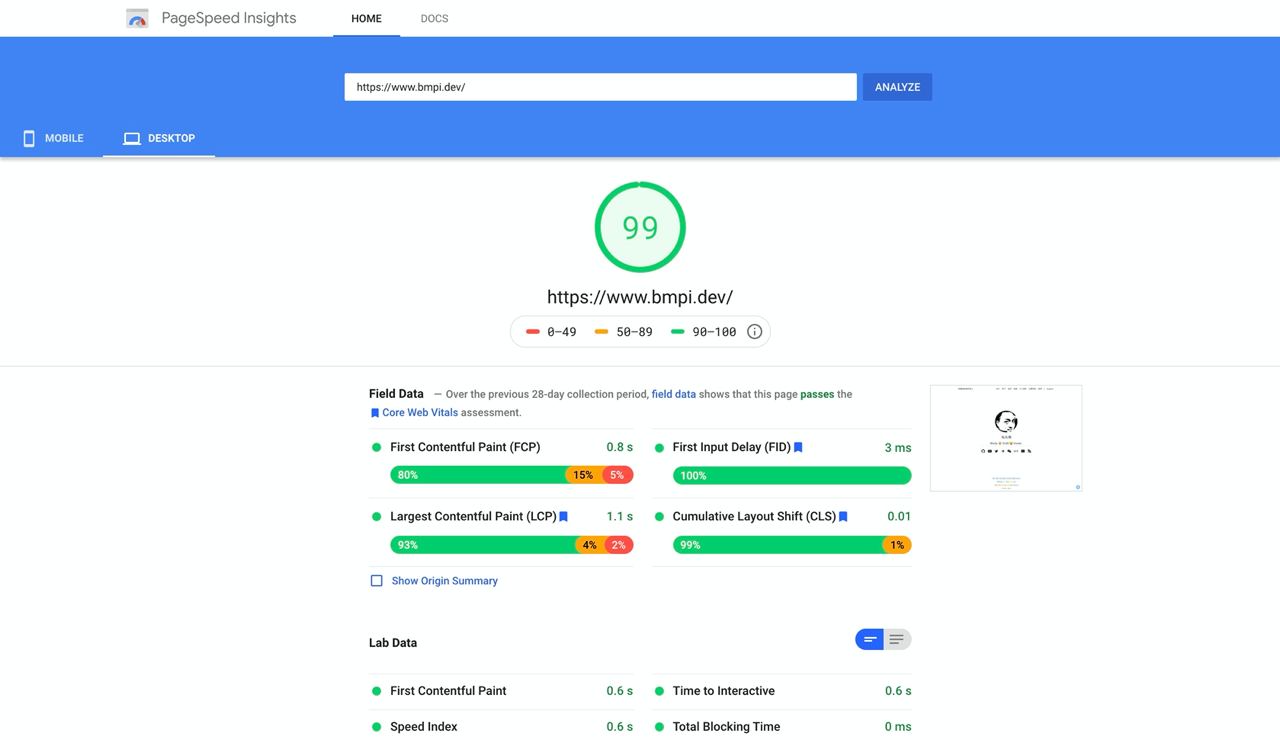Open the field data link
The image size is (1280, 740).
[x=673, y=394]
